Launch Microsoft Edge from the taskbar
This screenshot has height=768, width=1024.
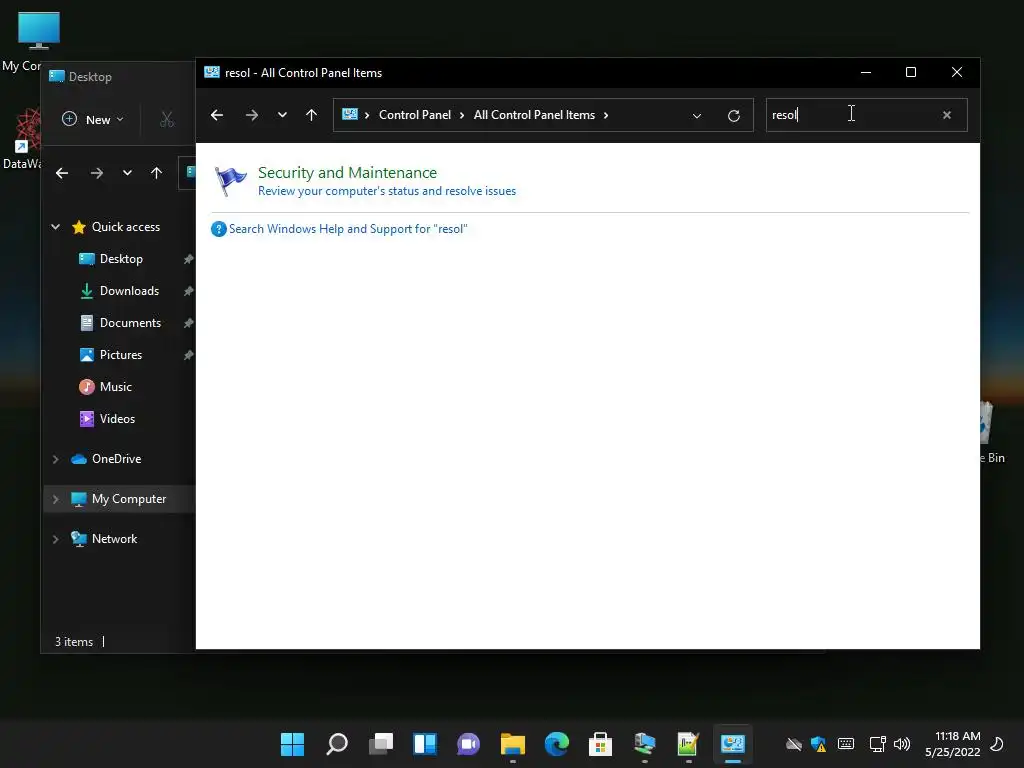[x=556, y=744]
